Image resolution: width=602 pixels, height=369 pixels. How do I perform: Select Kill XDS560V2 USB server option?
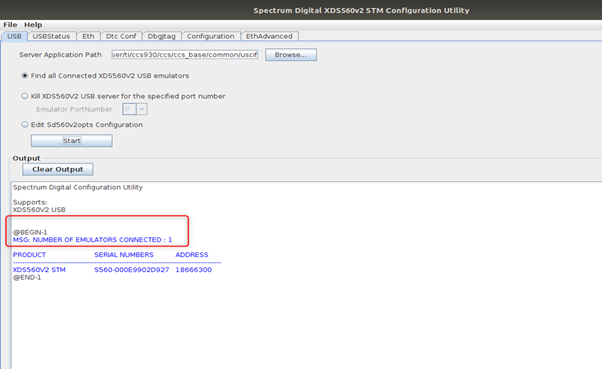[25, 96]
